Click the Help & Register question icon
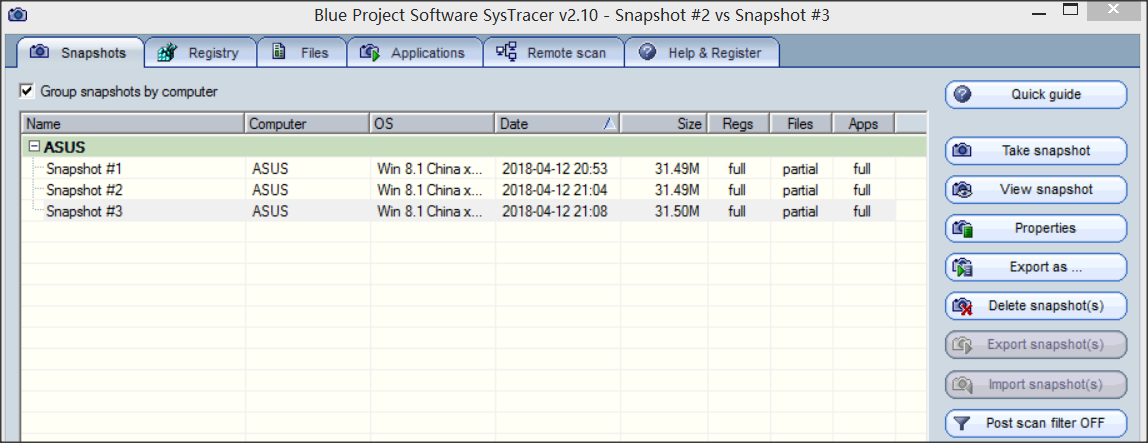Viewport: 1148px width, 443px height. (x=646, y=52)
